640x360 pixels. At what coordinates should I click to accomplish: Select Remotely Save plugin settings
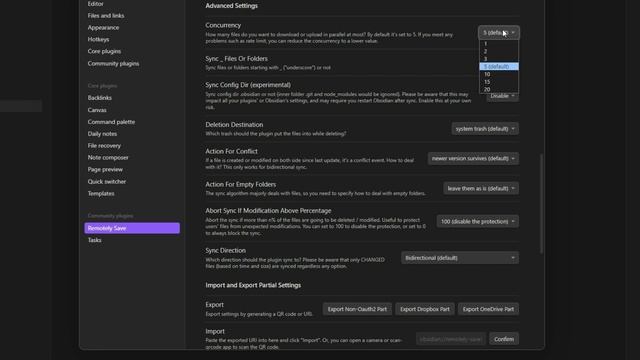tap(132, 228)
